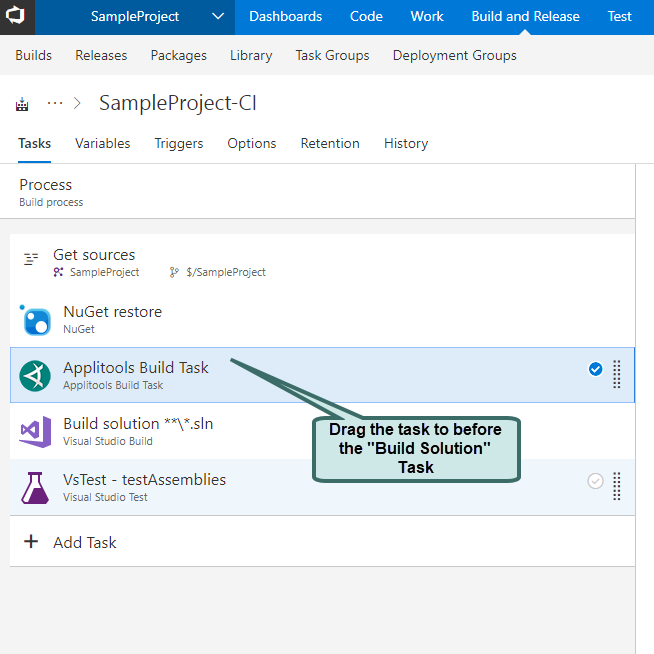Expand the breadcrumb ellipsis menu
This screenshot has width=654, height=654.
[55, 103]
